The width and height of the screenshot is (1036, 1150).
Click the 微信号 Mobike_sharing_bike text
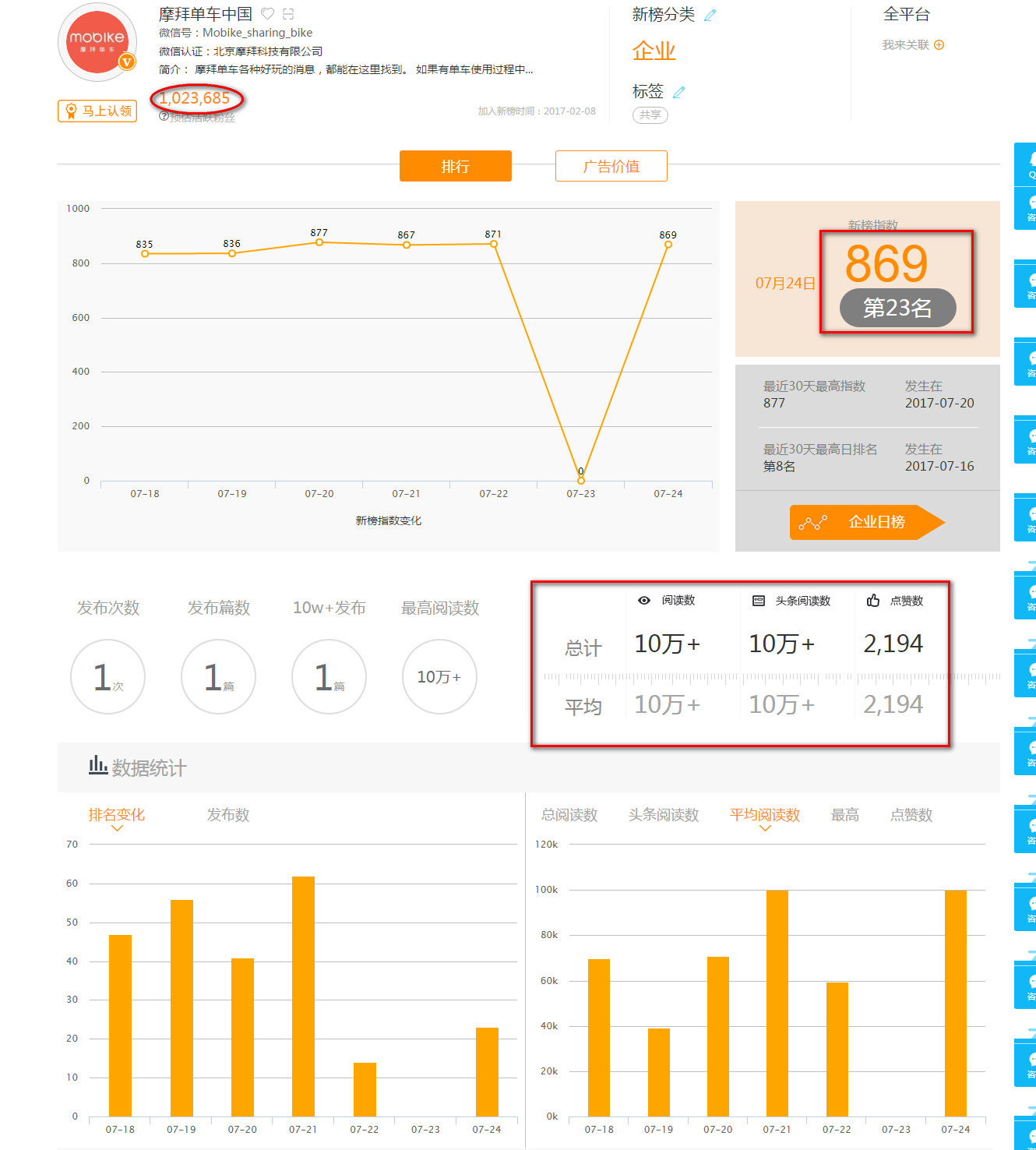[235, 33]
